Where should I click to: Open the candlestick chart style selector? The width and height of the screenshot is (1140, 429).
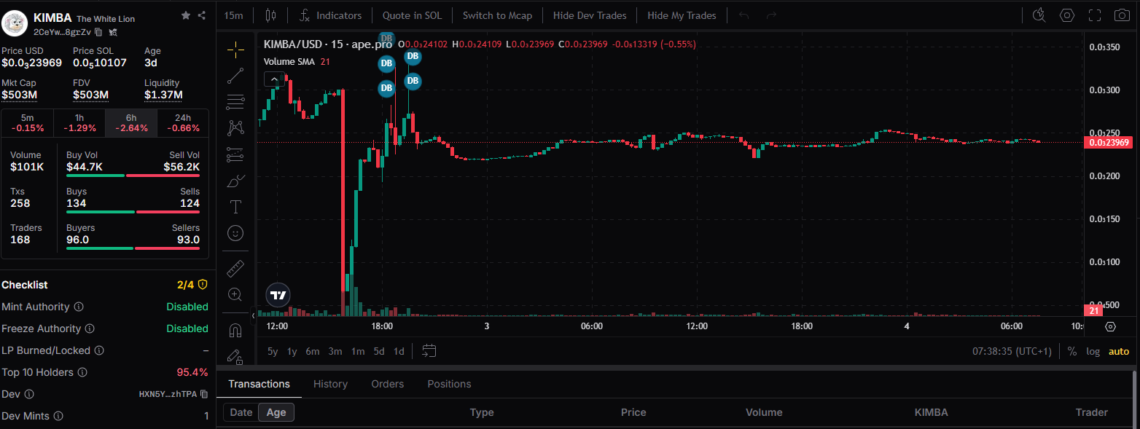(x=272, y=15)
